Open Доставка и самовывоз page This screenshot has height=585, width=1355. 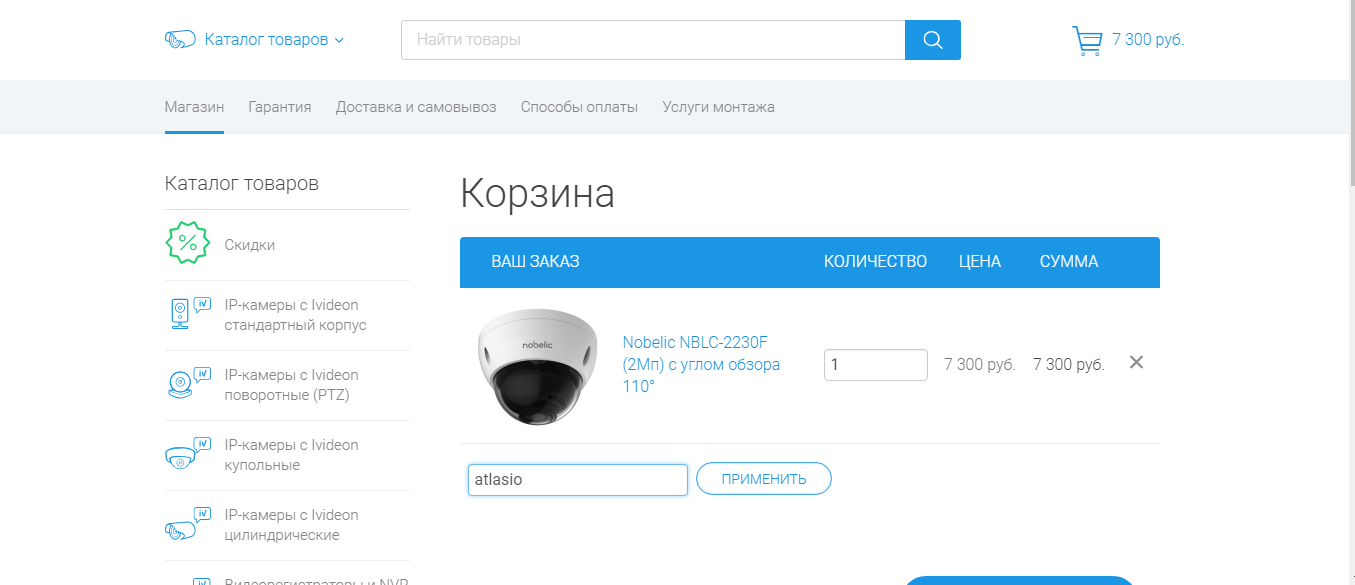416,107
